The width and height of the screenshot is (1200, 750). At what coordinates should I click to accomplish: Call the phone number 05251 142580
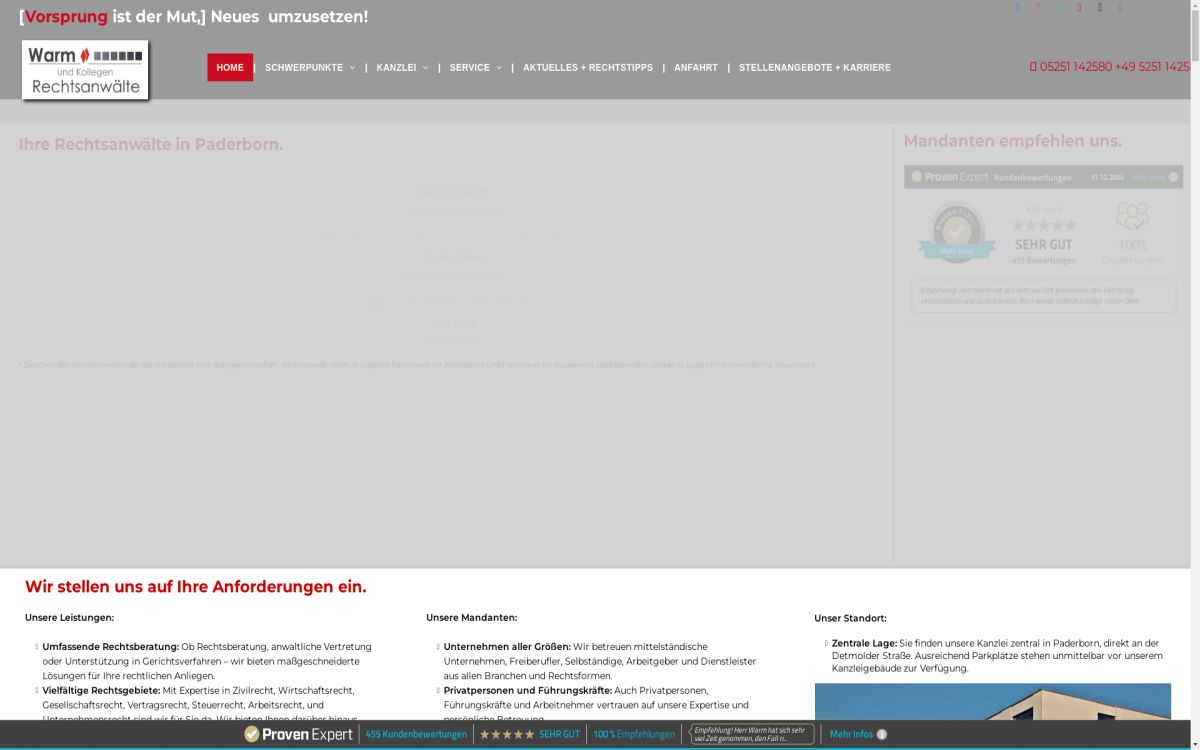[1075, 67]
